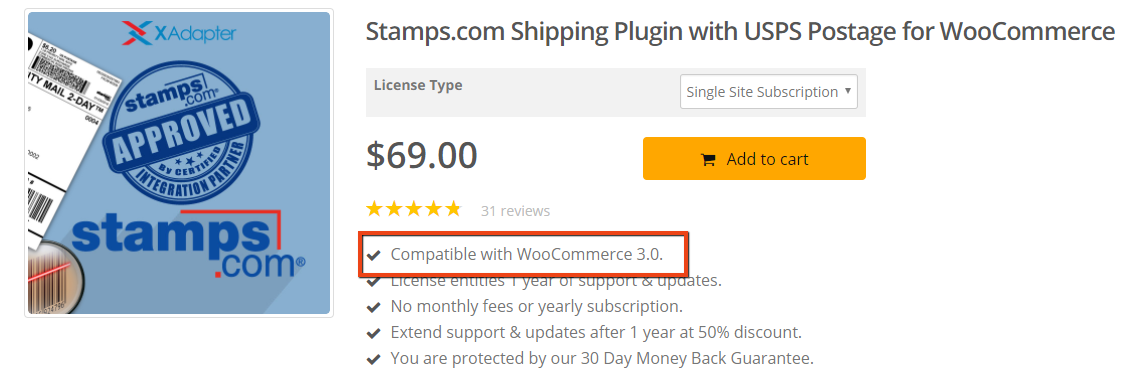The width and height of the screenshot is (1137, 381).
Task: Click the $69.00 price text
Action: click(422, 155)
